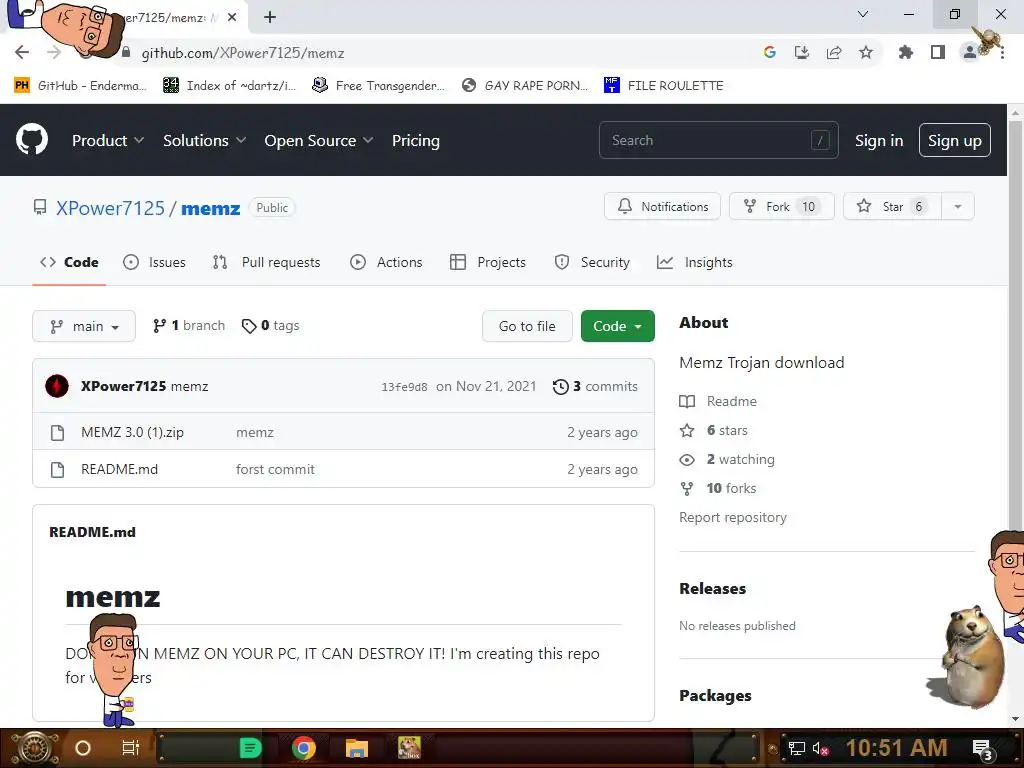Open the Chrome extensions puzzle icon

pyautogui.click(x=905, y=52)
